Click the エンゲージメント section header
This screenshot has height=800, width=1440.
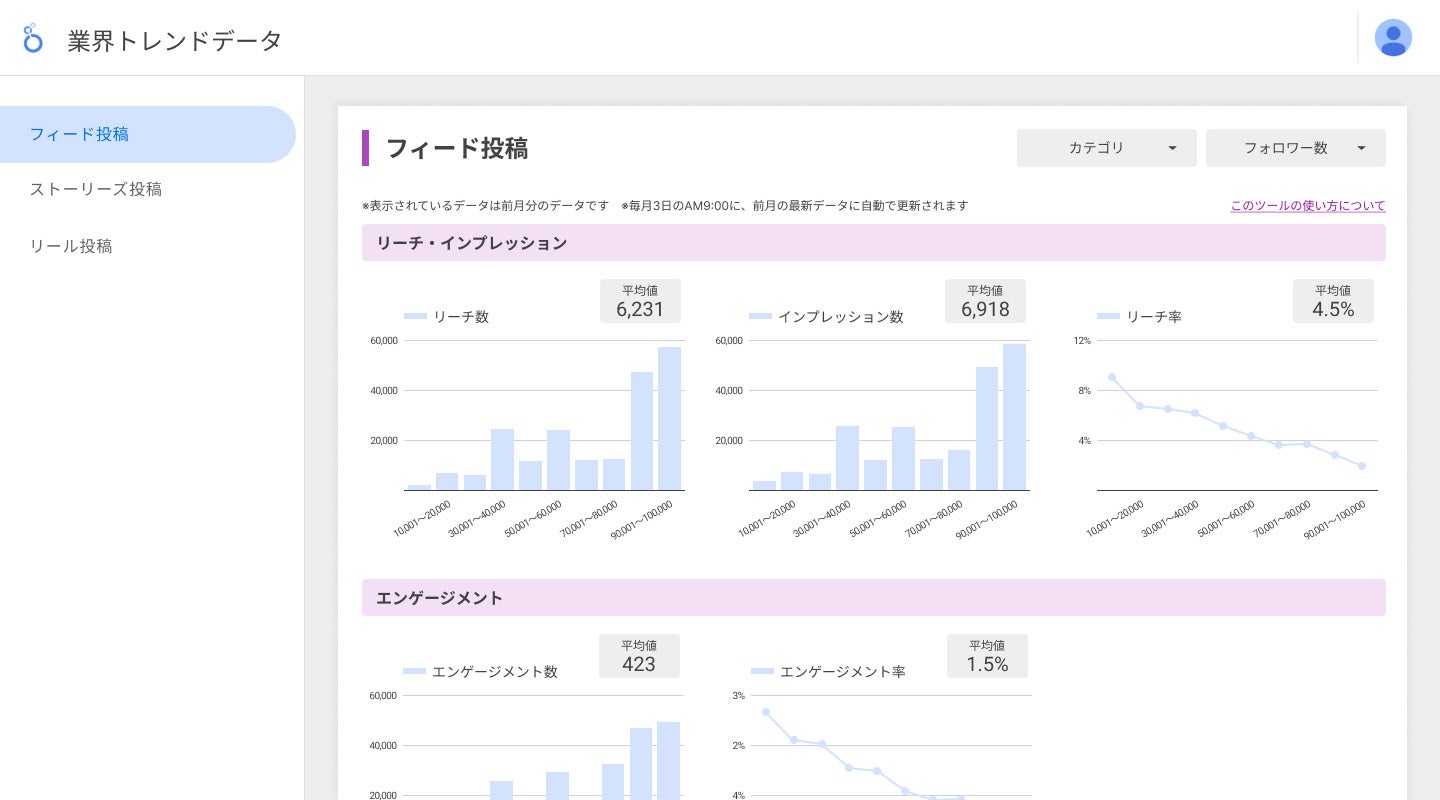coord(874,598)
